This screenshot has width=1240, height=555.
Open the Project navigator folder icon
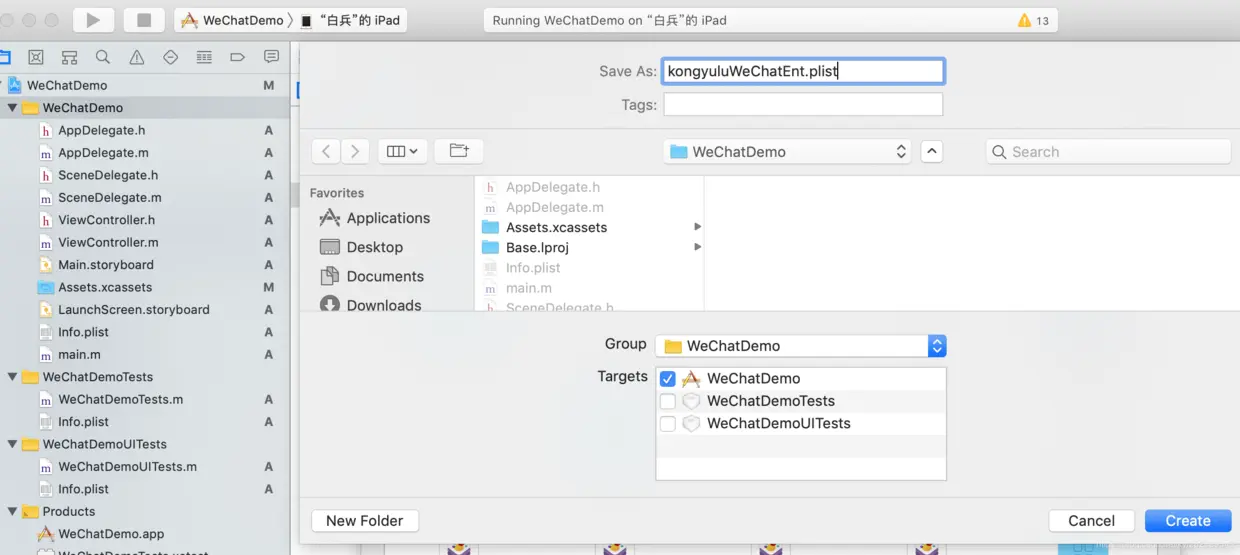coord(4,57)
